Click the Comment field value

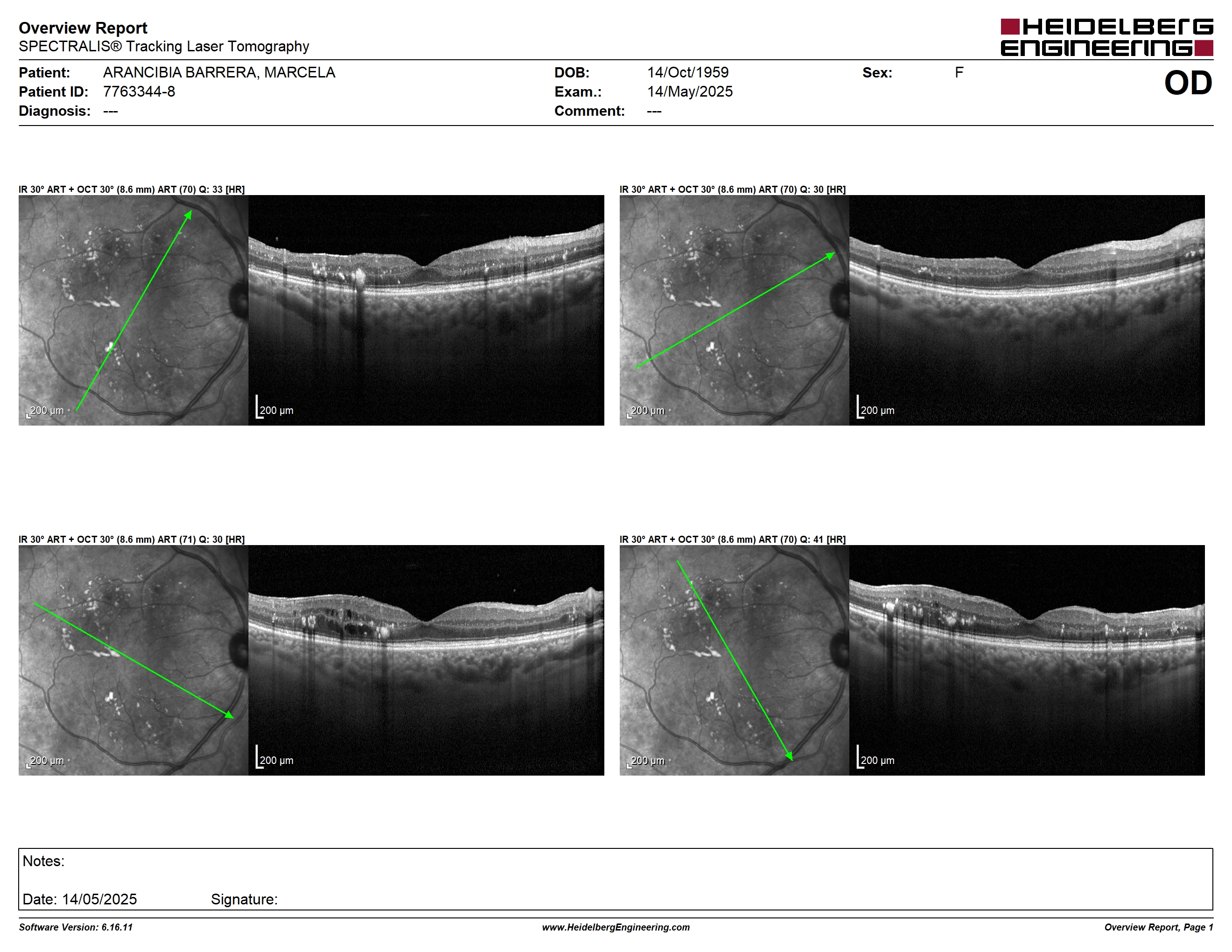[x=654, y=111]
